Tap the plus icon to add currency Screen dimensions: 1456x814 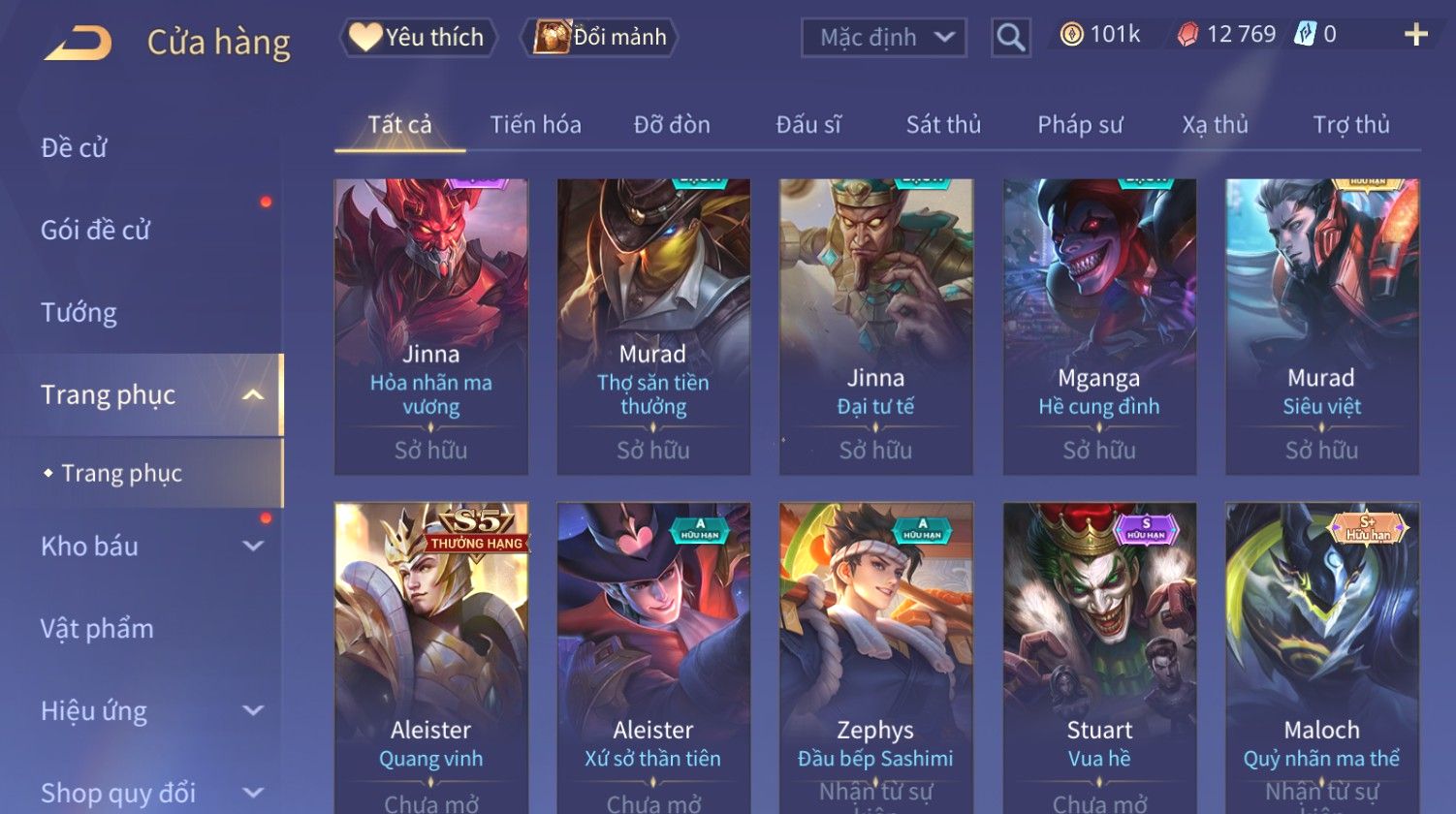coord(1416,35)
